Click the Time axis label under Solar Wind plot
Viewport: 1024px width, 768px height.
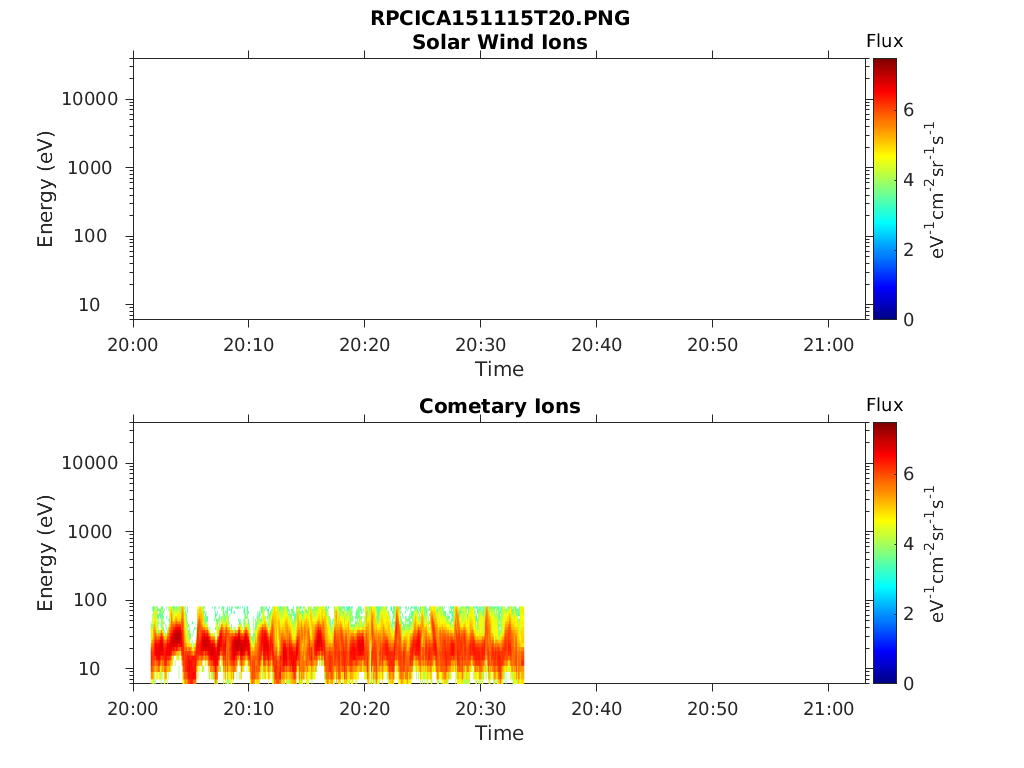pyautogui.click(x=500, y=369)
